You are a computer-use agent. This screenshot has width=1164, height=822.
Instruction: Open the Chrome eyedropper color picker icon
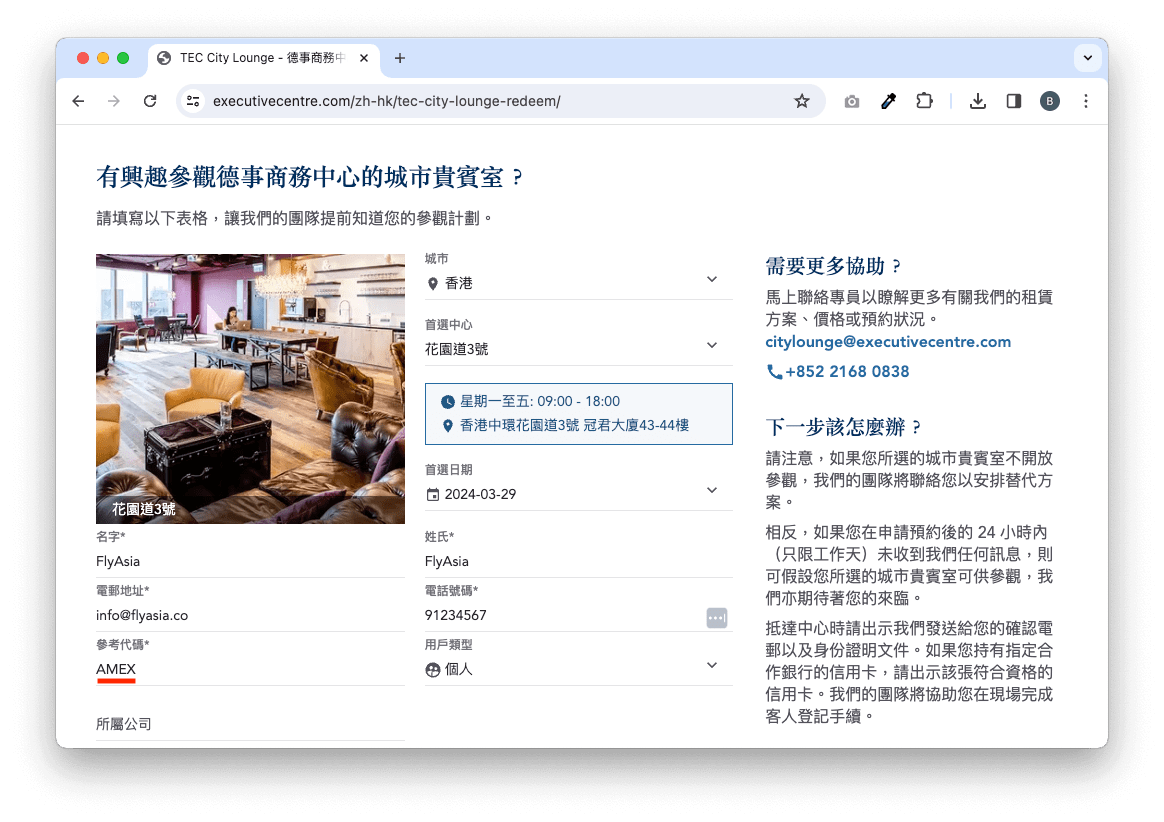(x=888, y=101)
